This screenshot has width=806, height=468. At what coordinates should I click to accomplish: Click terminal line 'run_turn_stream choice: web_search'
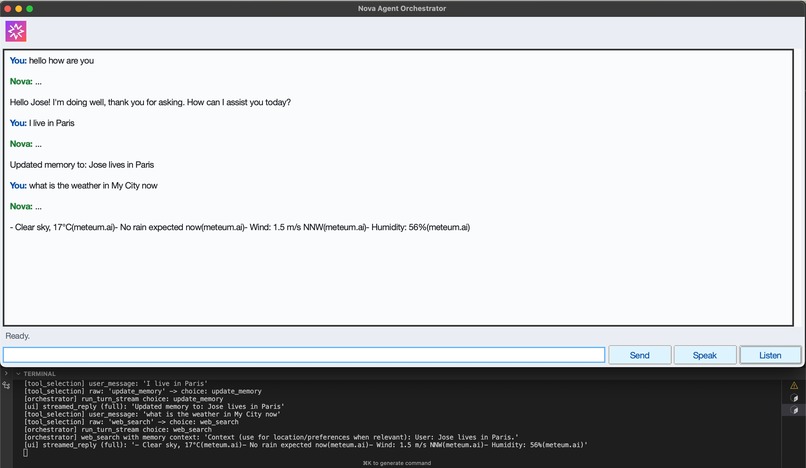click(x=118, y=429)
